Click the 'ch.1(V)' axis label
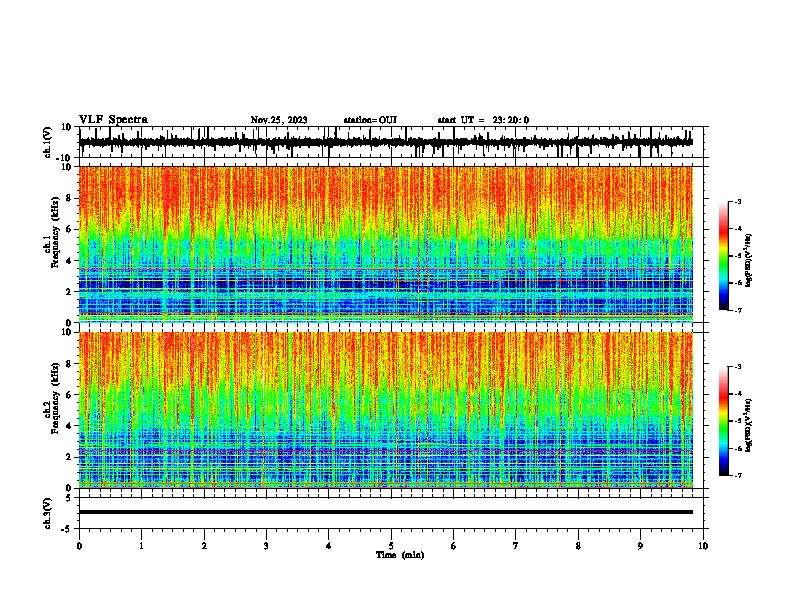Screen dimensions: 792x612 [47, 142]
